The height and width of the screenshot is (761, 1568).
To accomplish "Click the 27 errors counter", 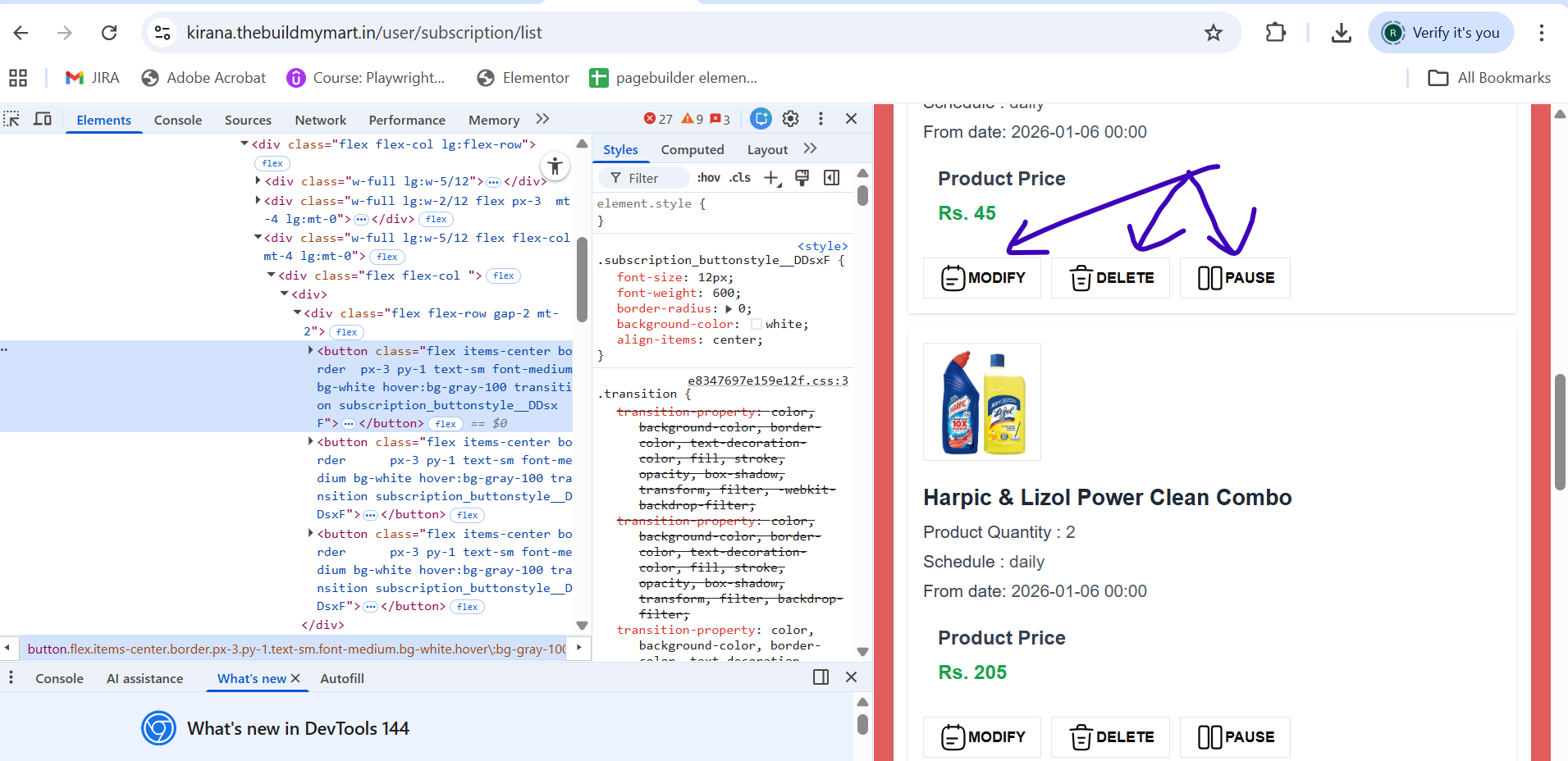I will pos(658,119).
